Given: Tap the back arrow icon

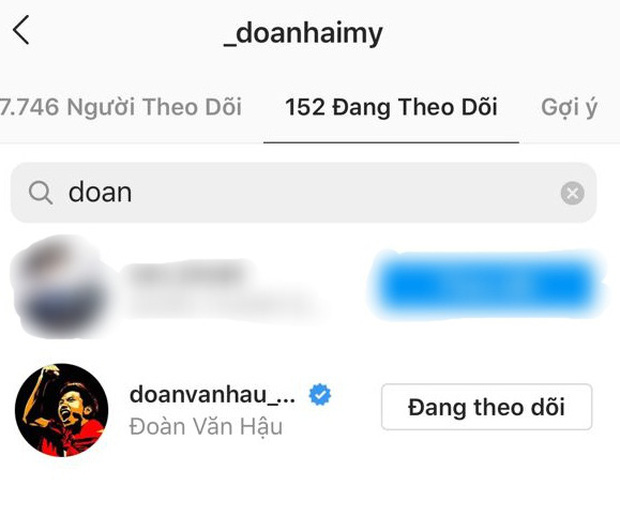Looking at the screenshot, I should (21, 30).
